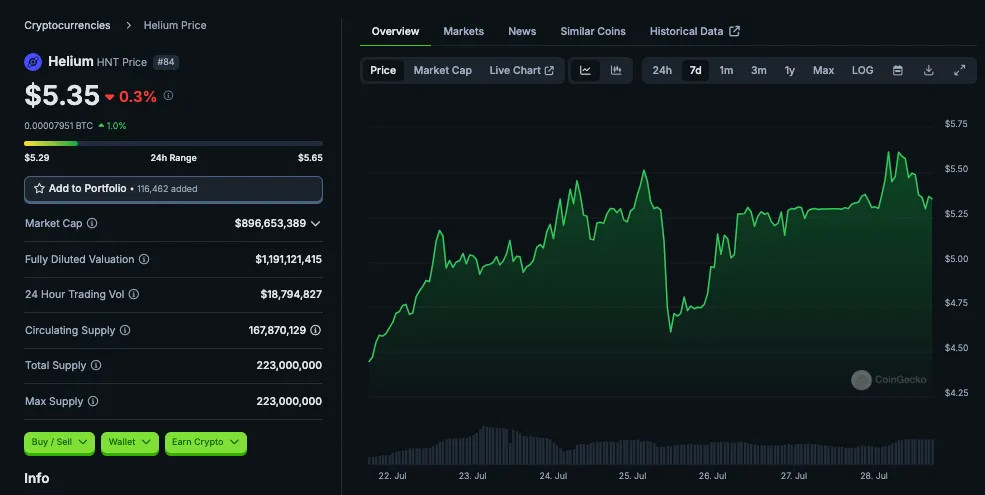Screen dimensions: 985x495
Task: Select the Max time range
Action: [x=824, y=70]
